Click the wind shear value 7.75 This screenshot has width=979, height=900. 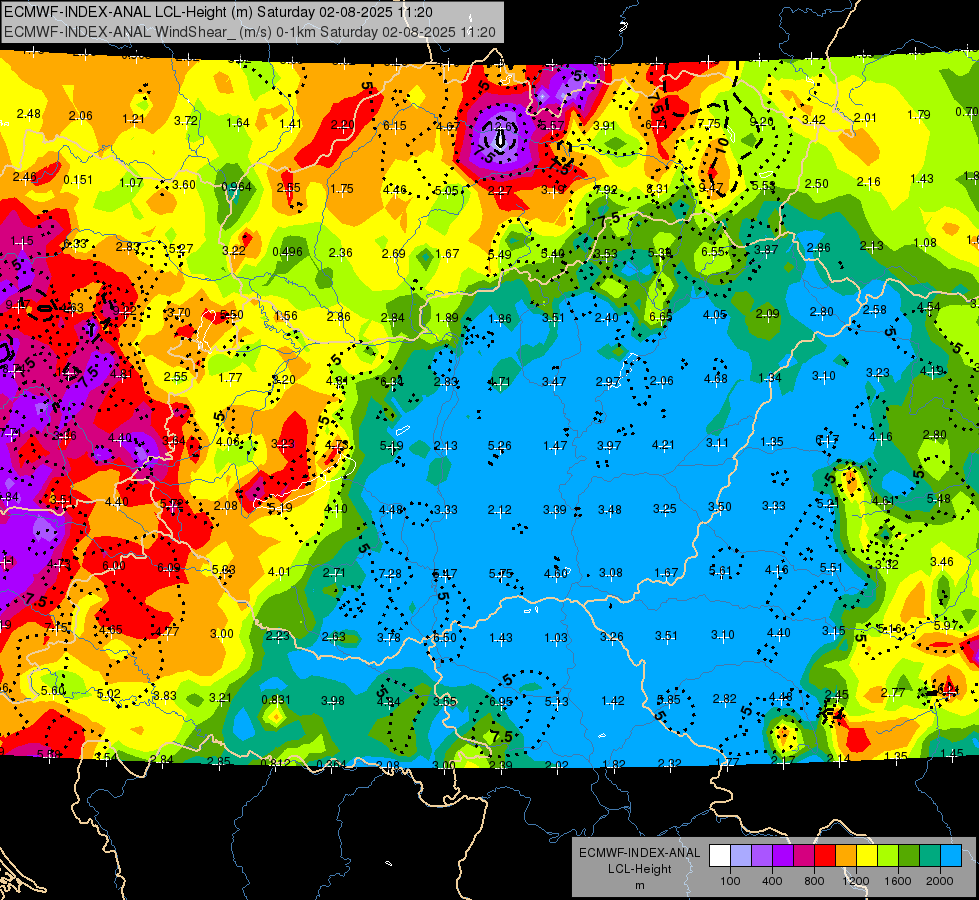pos(709,124)
